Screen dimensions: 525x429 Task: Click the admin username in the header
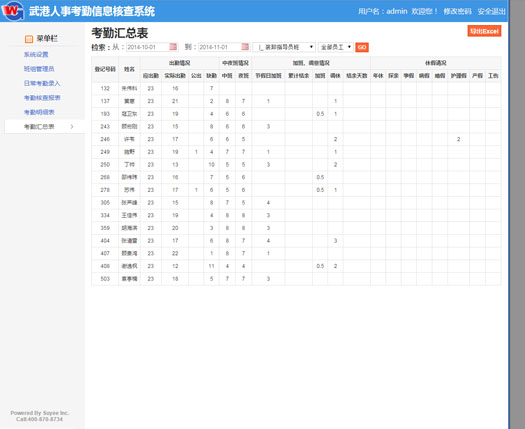(x=397, y=11)
